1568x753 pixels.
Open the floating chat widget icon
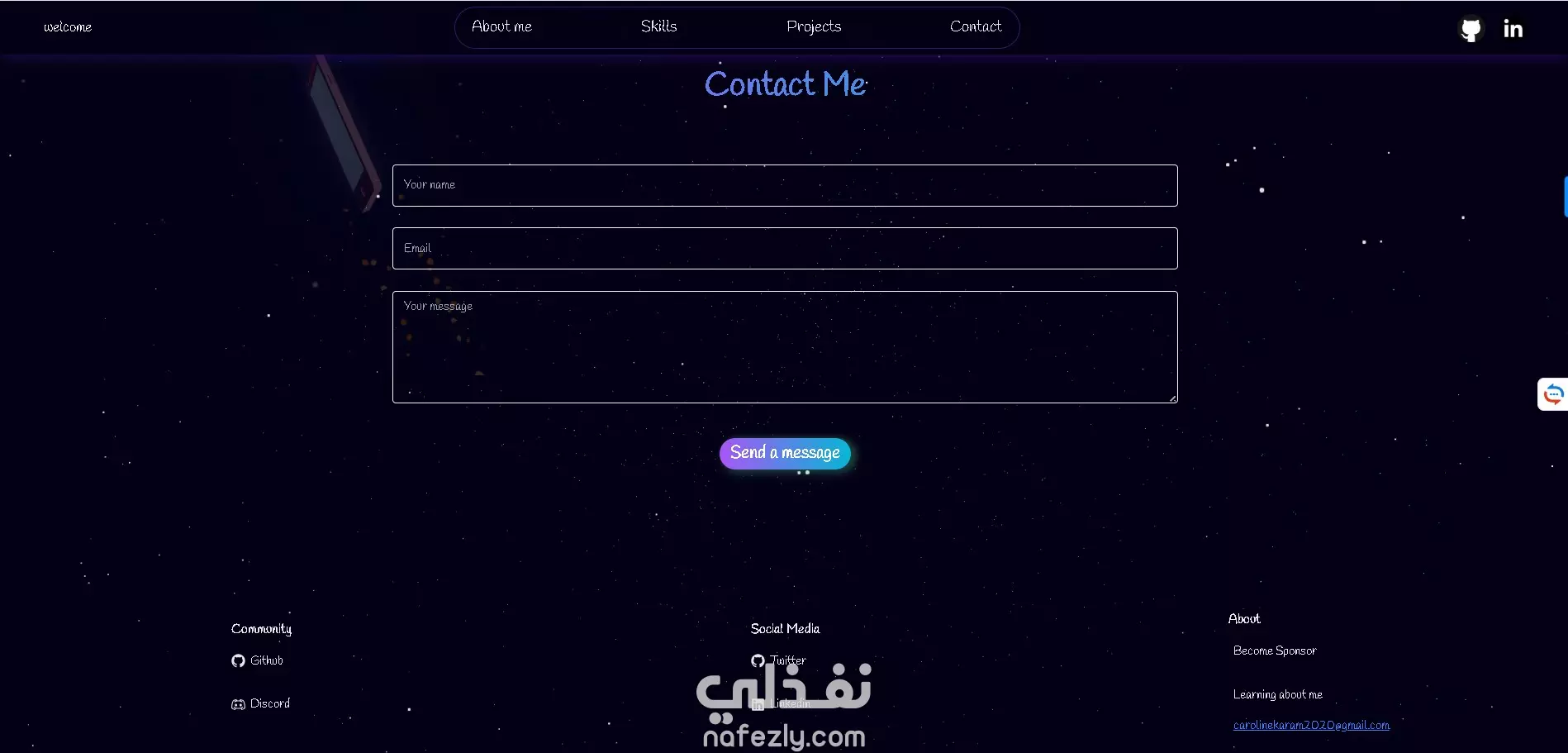point(1553,394)
